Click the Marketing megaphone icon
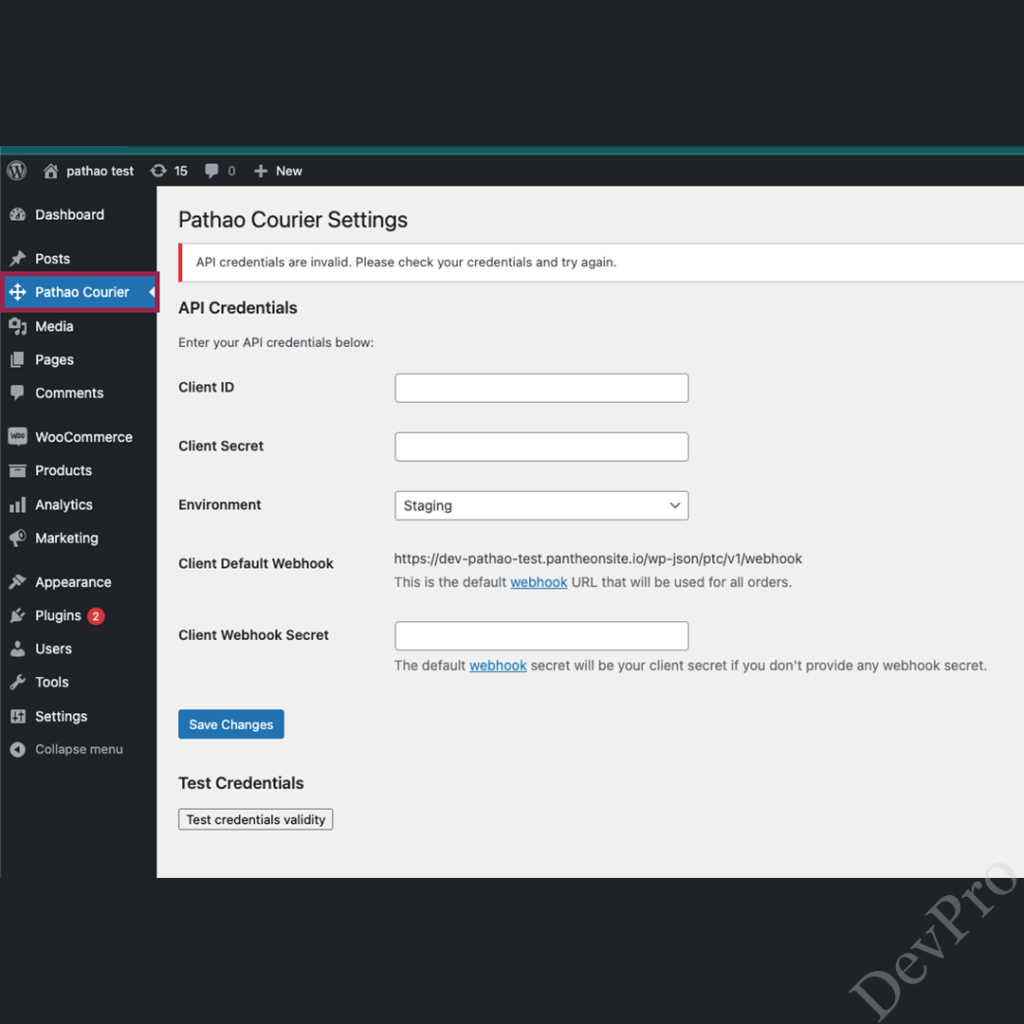 [x=20, y=538]
